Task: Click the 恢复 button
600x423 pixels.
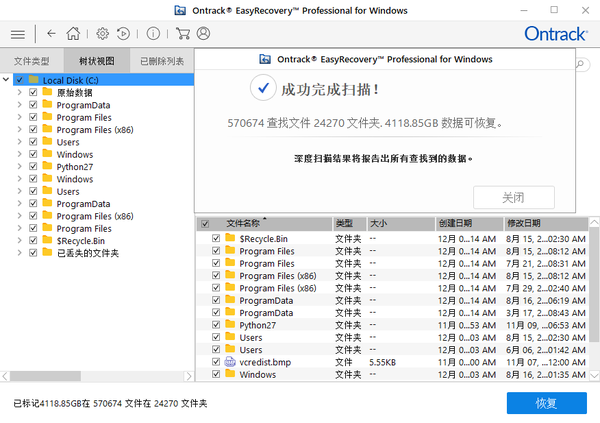Action: click(x=546, y=403)
